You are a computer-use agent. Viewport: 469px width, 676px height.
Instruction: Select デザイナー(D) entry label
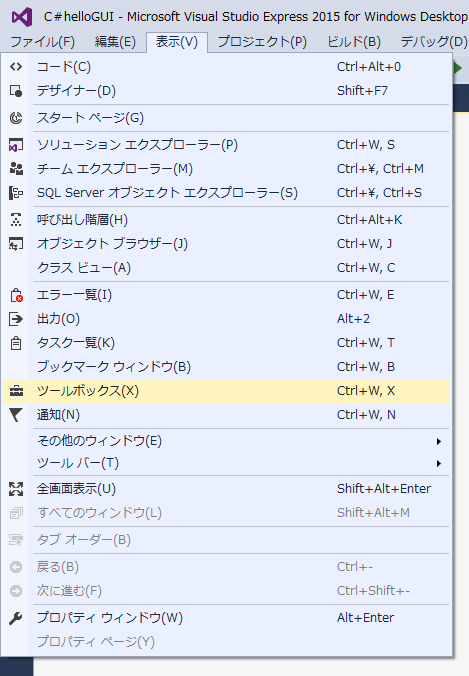[76, 91]
